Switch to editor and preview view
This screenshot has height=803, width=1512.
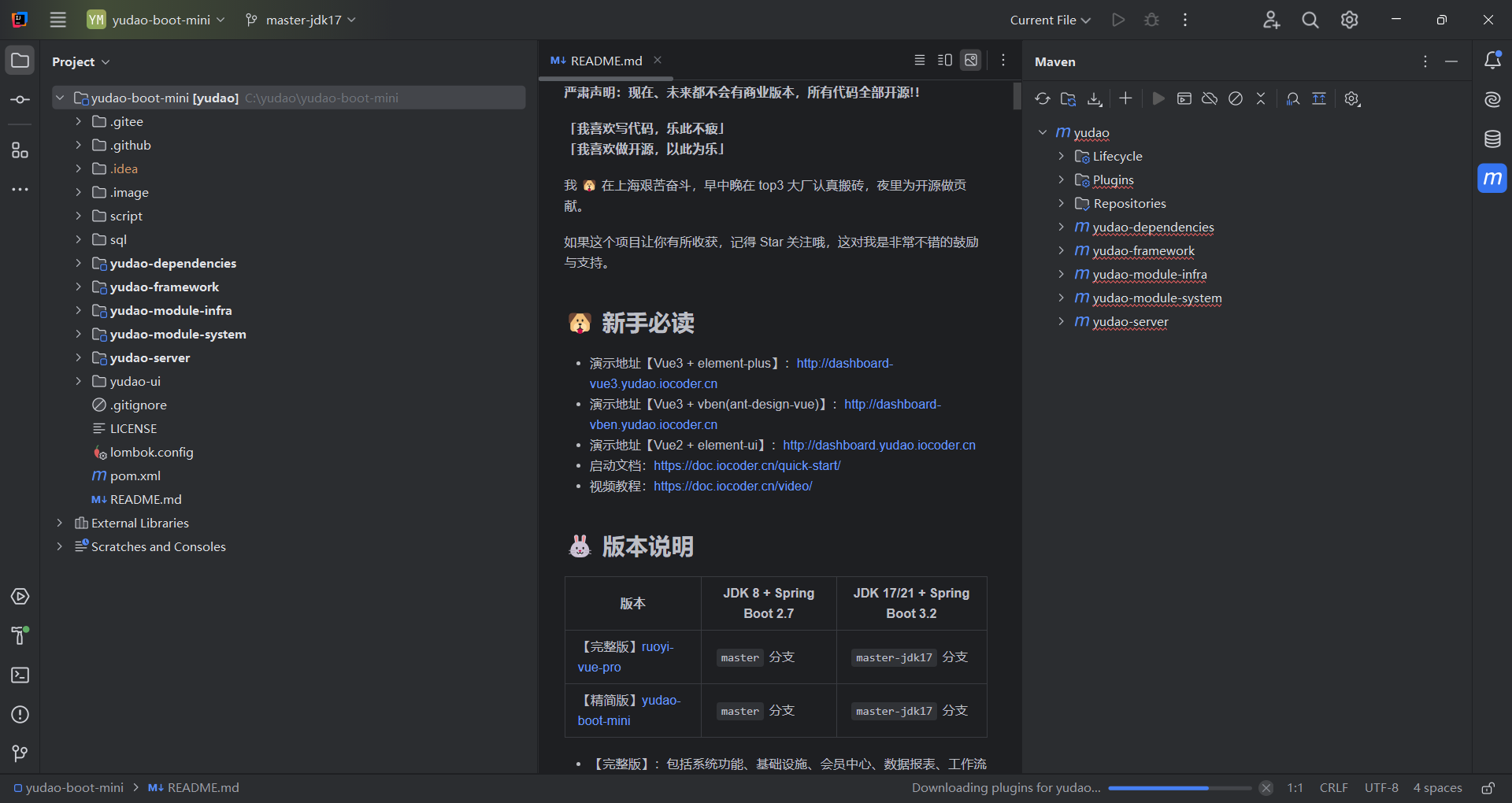[945, 61]
